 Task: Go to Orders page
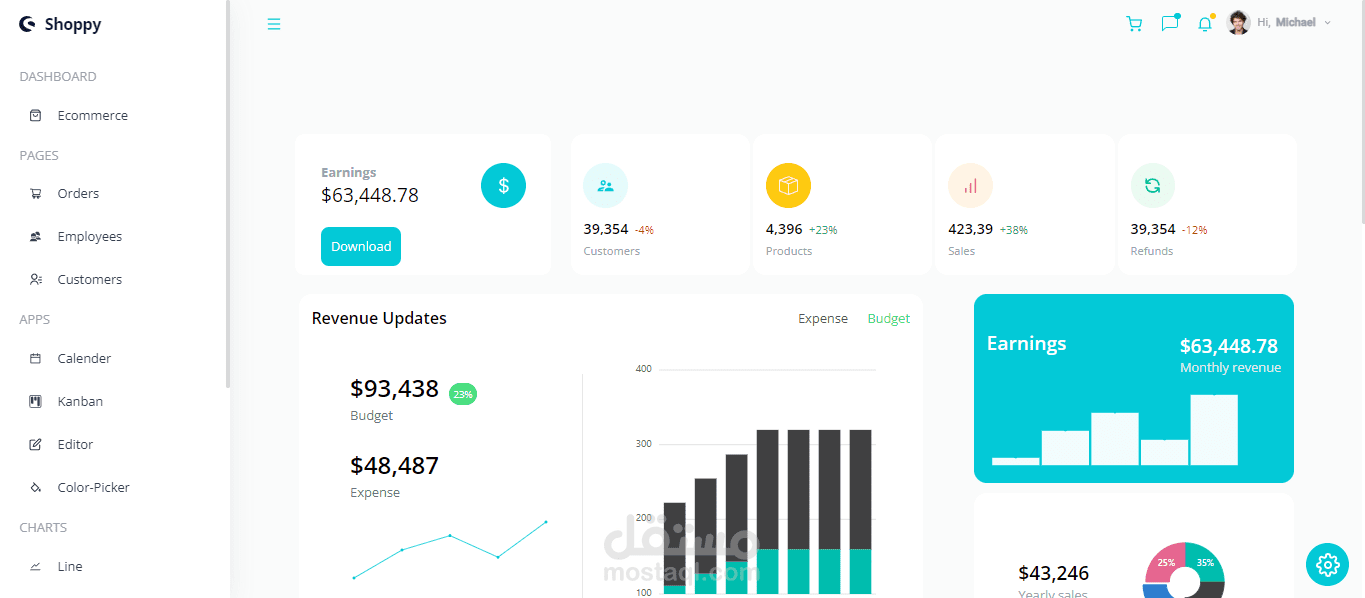(78, 193)
